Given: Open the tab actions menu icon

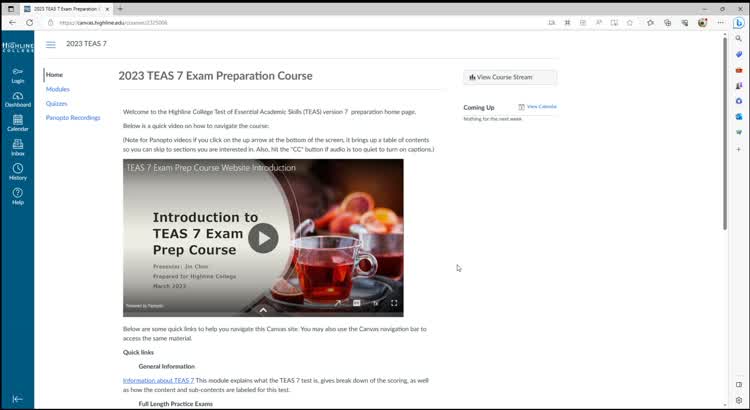Looking at the screenshot, I should pyautogui.click(x=11, y=9).
